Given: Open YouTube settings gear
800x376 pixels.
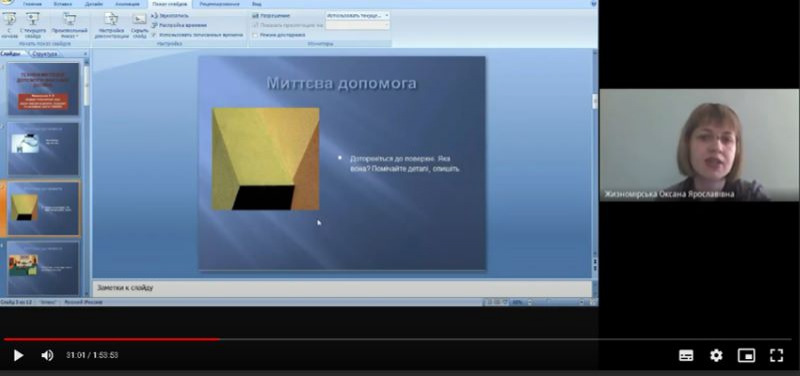Looking at the screenshot, I should [716, 355].
